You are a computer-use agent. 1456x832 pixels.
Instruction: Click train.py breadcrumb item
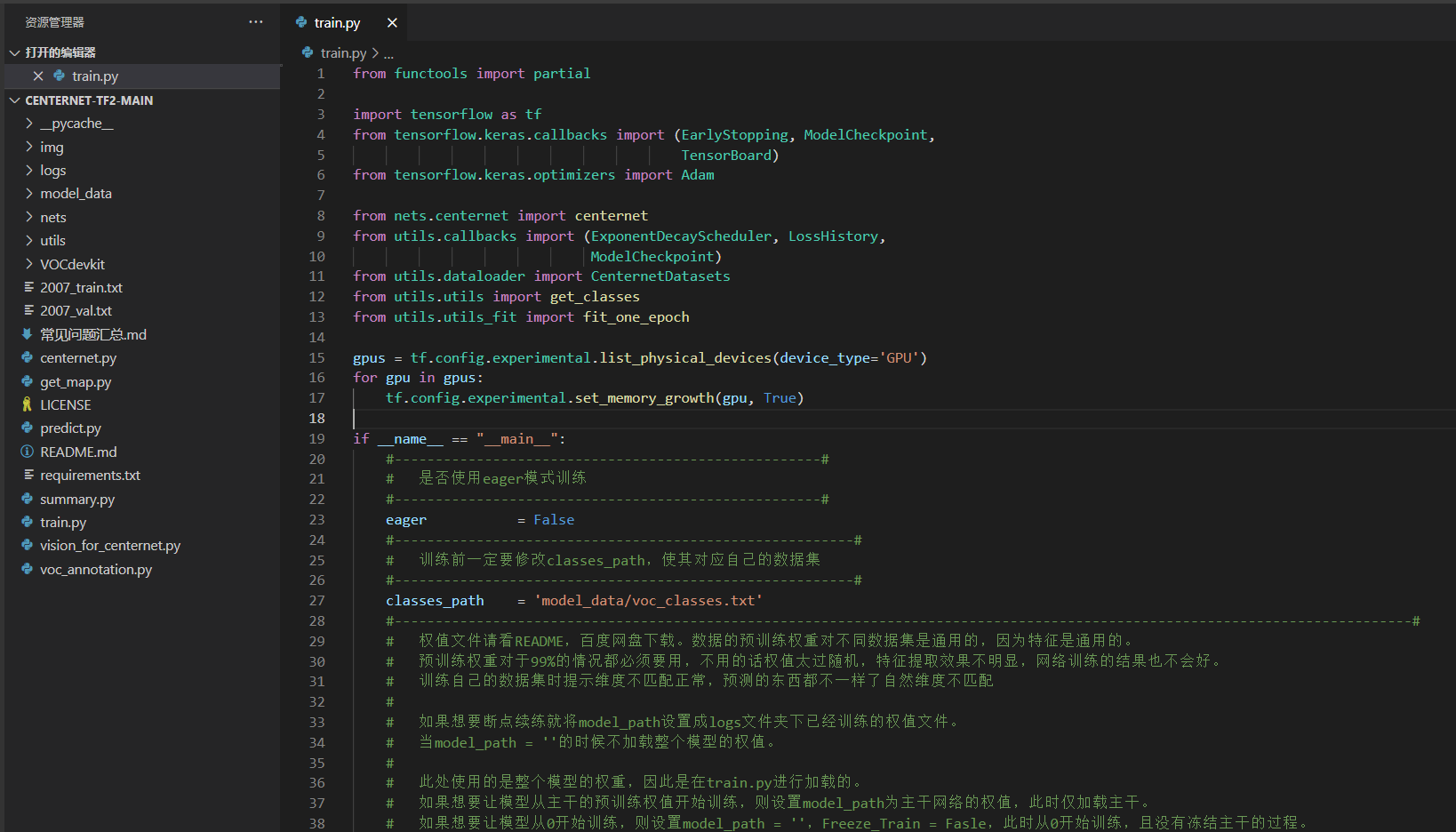coord(343,53)
